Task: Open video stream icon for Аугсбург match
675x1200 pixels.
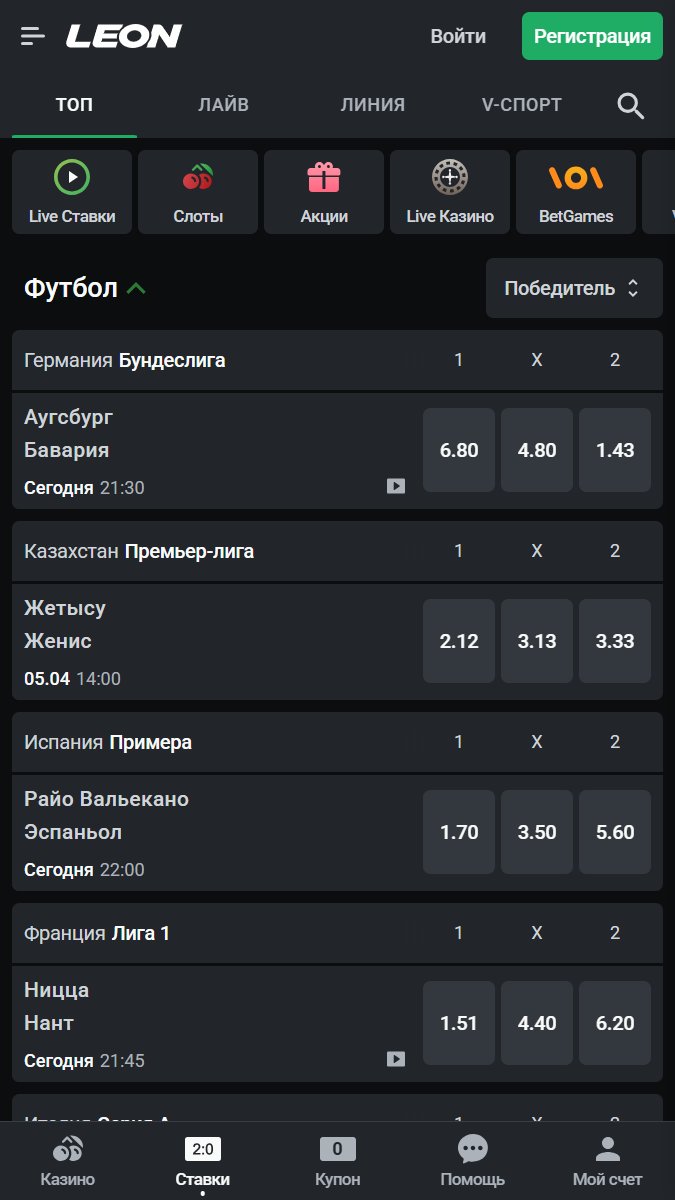Action: pyautogui.click(x=396, y=486)
